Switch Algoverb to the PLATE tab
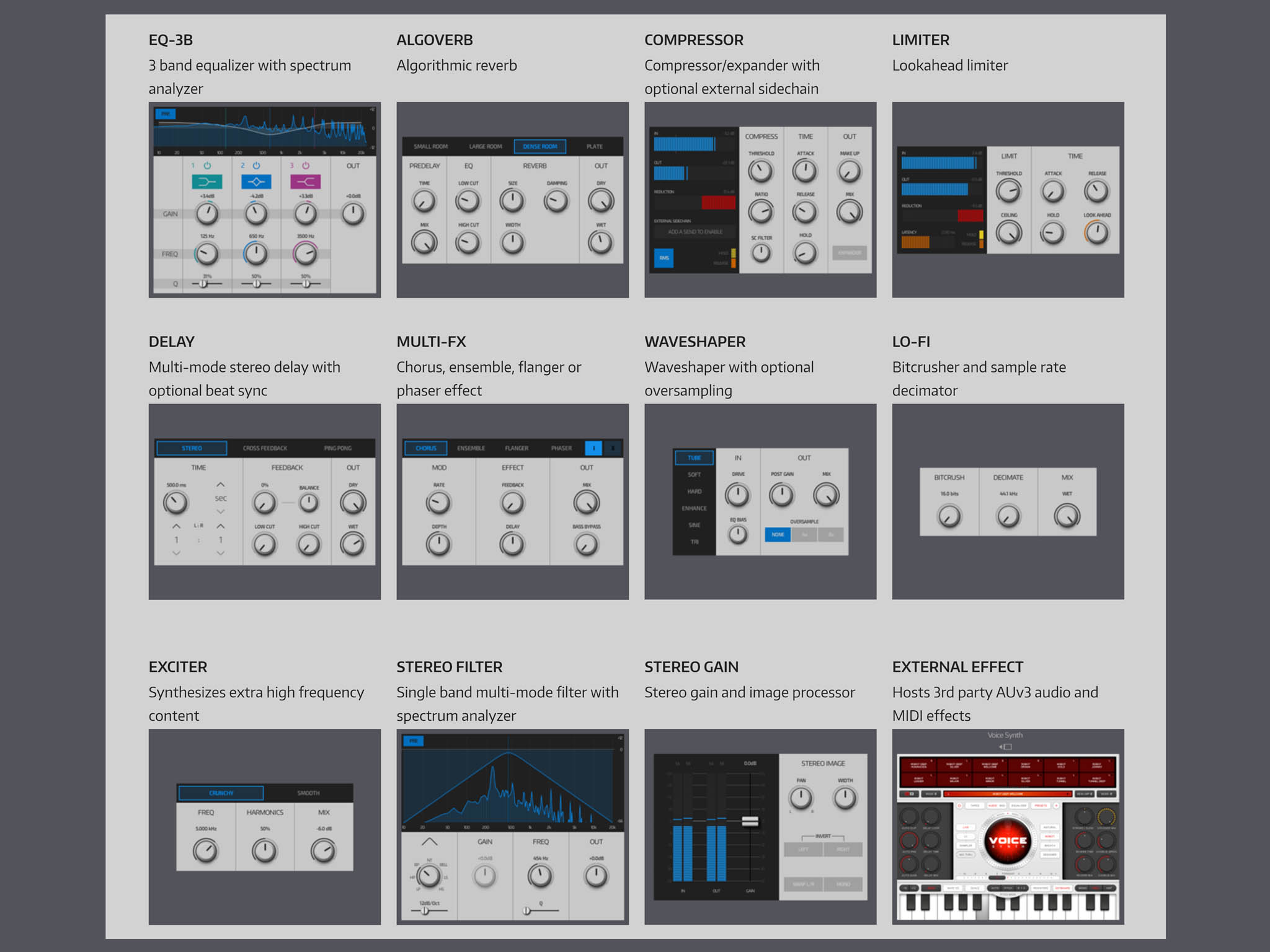1270x952 pixels. click(594, 146)
